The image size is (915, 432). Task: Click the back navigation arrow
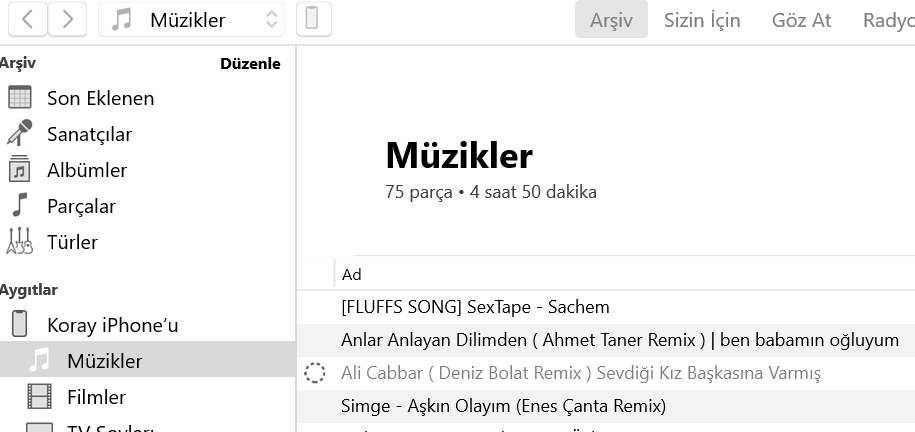coord(29,19)
